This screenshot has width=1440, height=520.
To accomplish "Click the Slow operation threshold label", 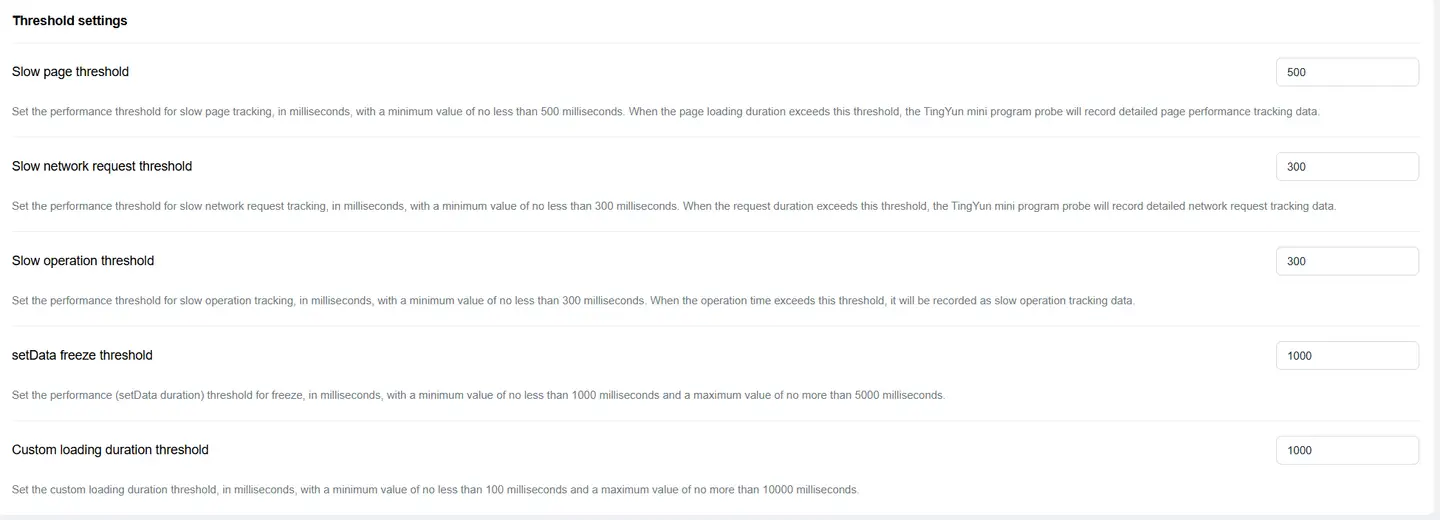I will [83, 261].
